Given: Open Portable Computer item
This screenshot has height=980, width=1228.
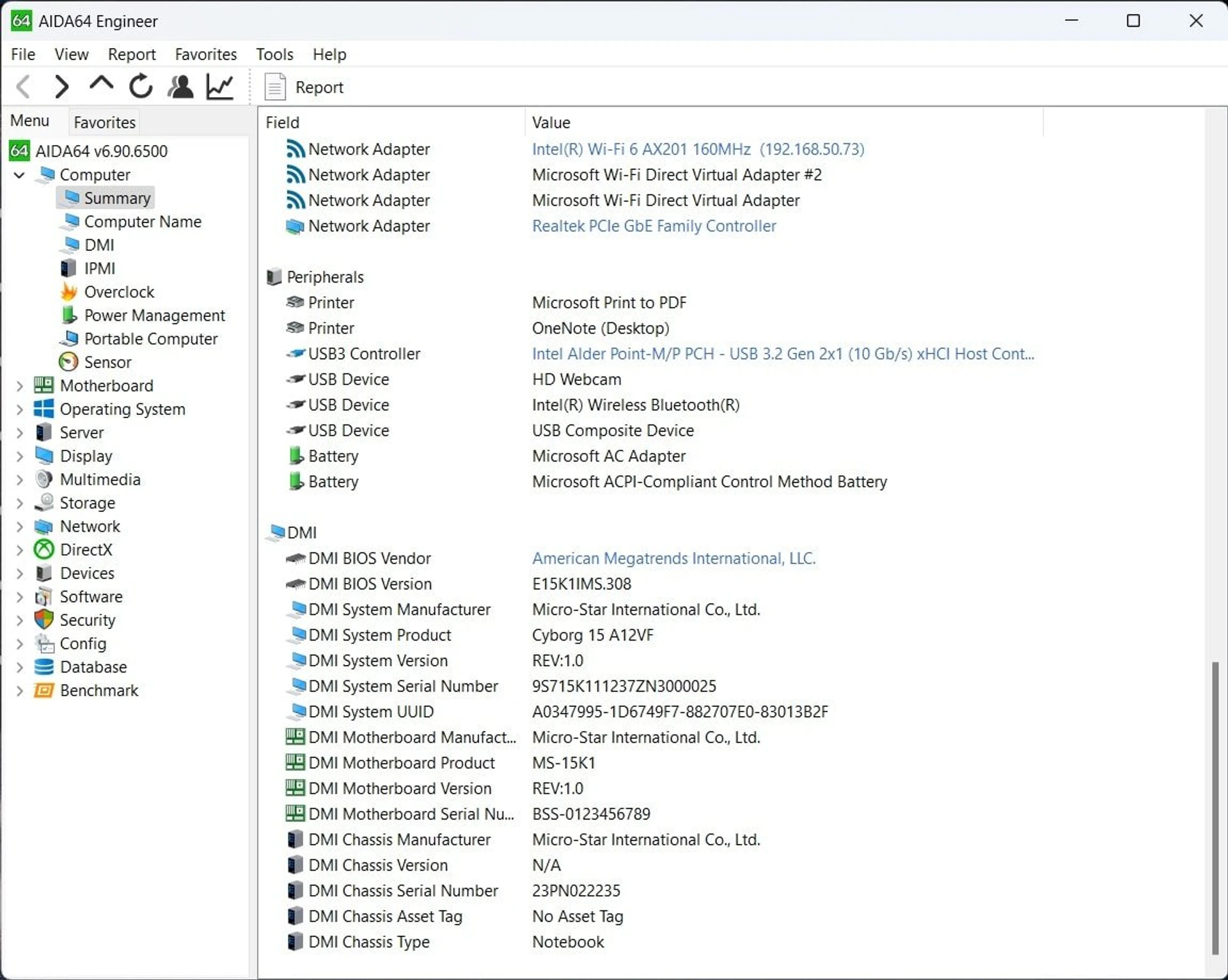Looking at the screenshot, I should pyautogui.click(x=151, y=339).
